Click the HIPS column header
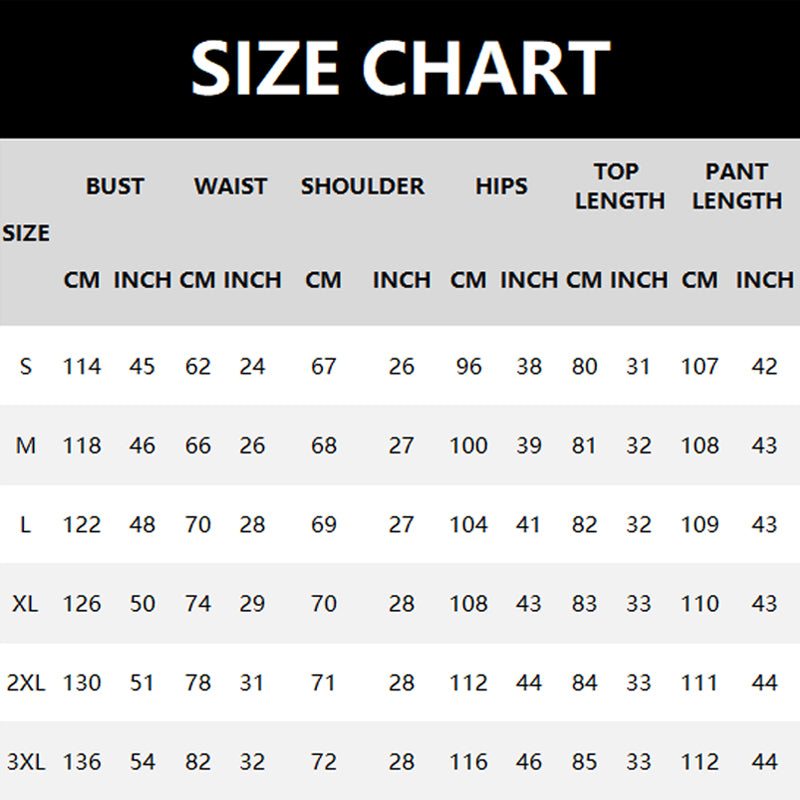Image resolution: width=800 pixels, height=800 pixels. point(501,186)
